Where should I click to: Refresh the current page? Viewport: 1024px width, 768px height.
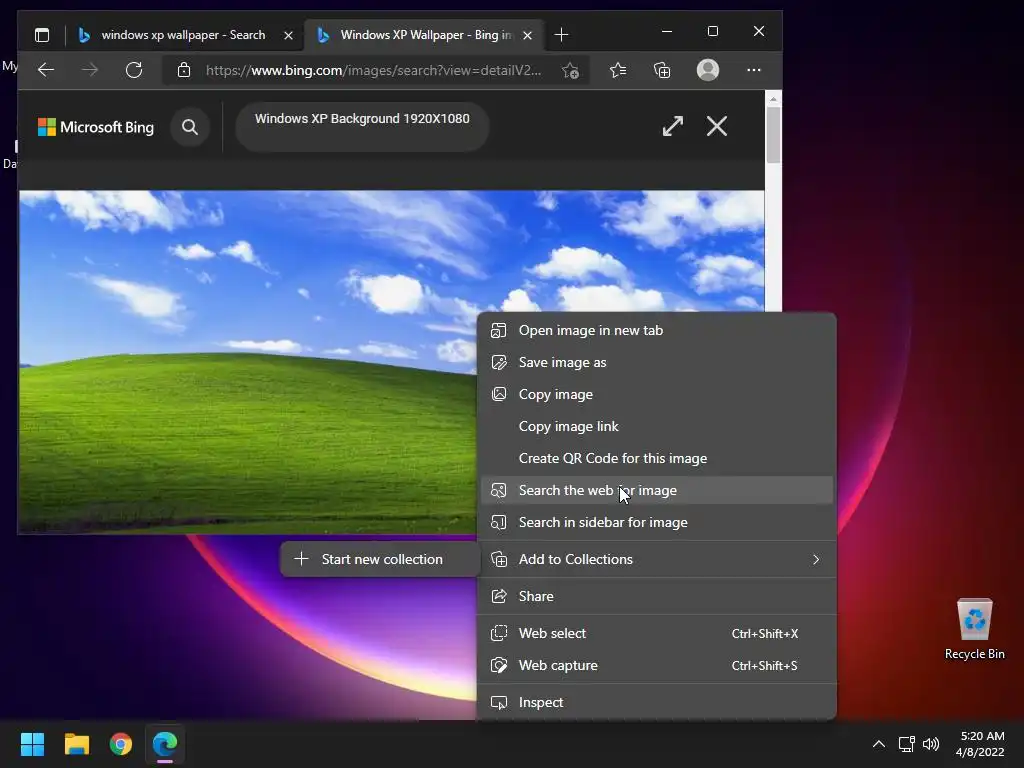[x=134, y=70]
